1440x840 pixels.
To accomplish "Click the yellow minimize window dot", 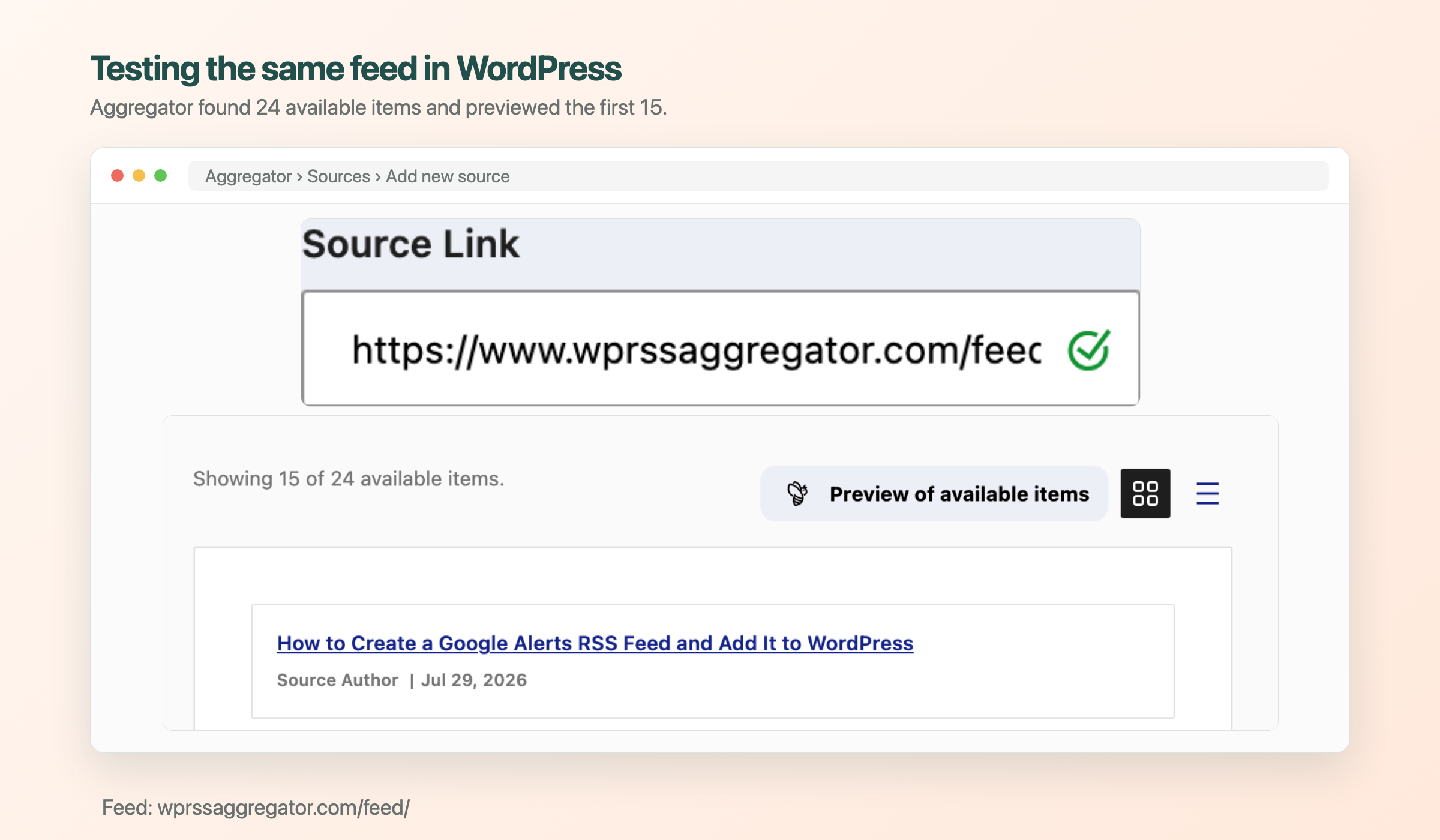I will 139,175.
